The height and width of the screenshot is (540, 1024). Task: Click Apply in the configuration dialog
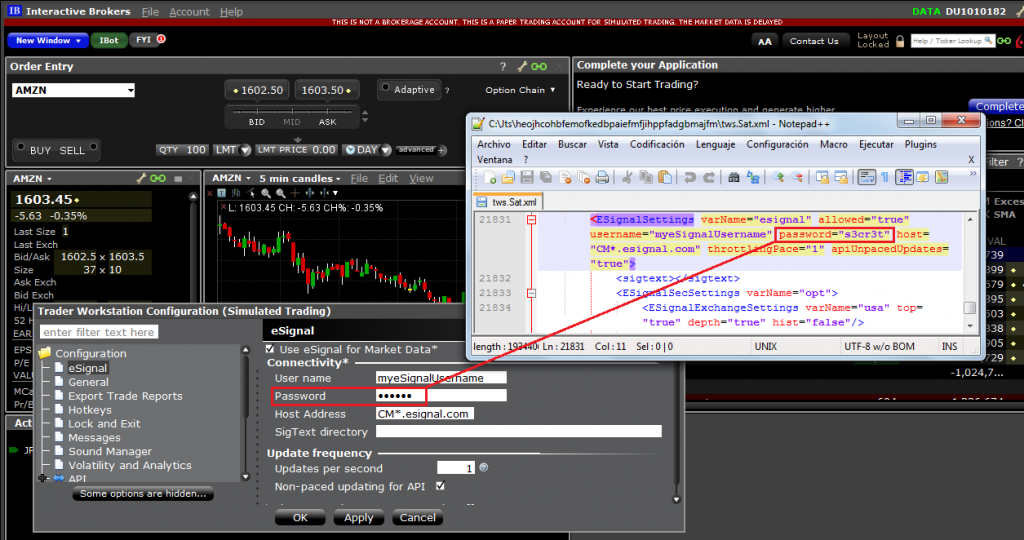click(359, 518)
